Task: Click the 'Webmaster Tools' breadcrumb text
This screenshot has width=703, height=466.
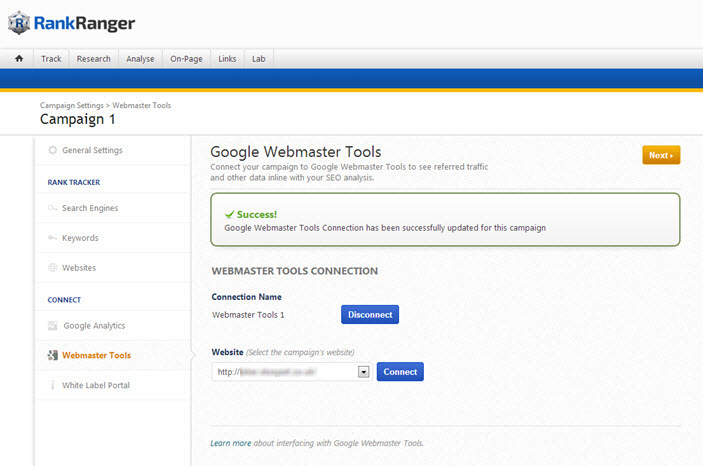Action: tap(142, 105)
